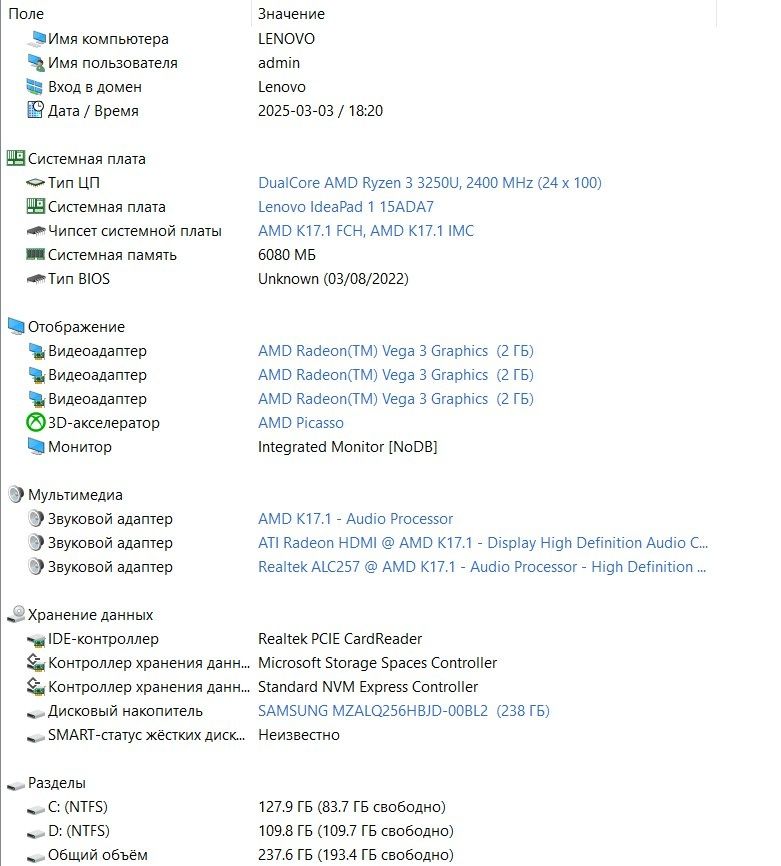Click the computer name icon
The width and height of the screenshot is (781, 866).
point(37,39)
